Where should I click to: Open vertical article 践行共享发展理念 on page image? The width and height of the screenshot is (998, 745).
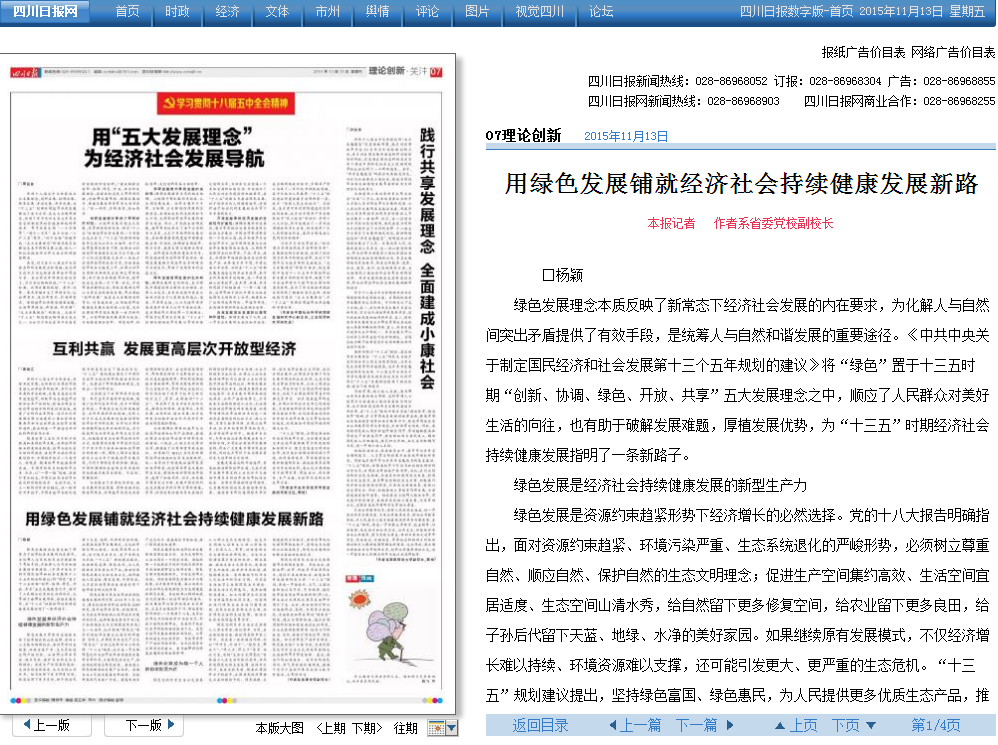[427, 258]
